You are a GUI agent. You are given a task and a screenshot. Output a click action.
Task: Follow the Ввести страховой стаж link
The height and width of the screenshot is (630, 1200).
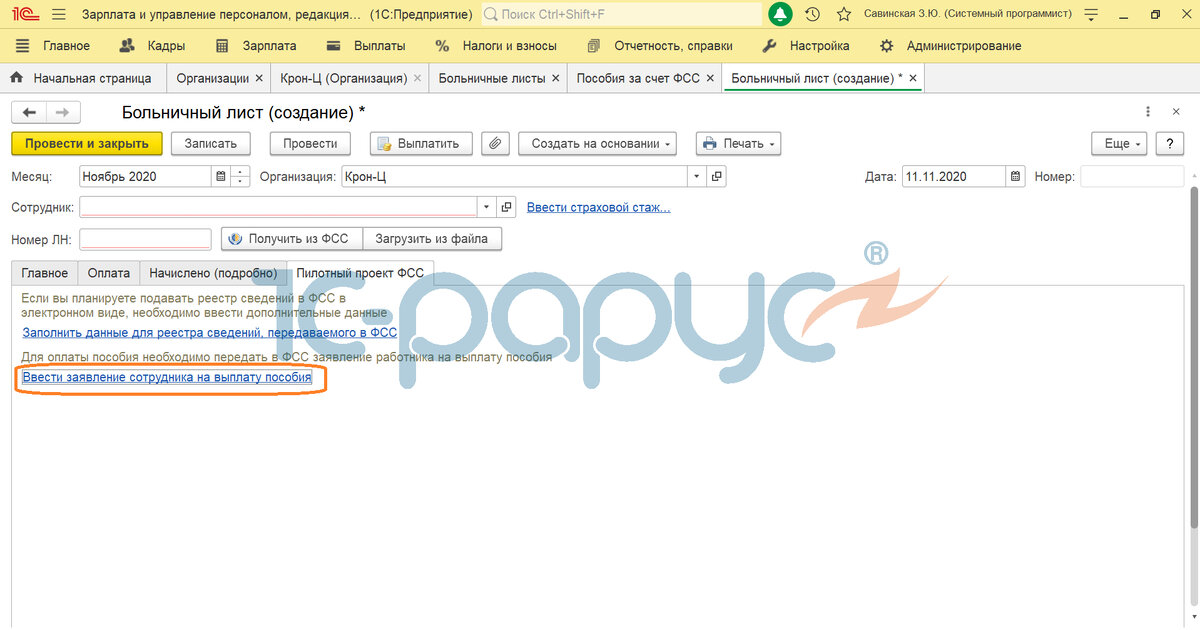point(599,207)
